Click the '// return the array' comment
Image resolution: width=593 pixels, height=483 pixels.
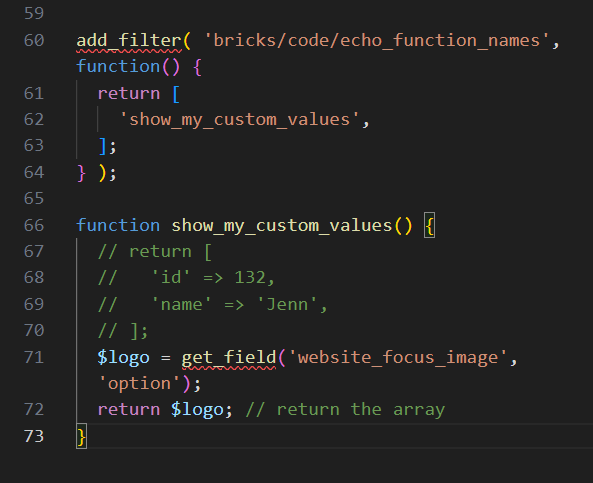point(345,410)
